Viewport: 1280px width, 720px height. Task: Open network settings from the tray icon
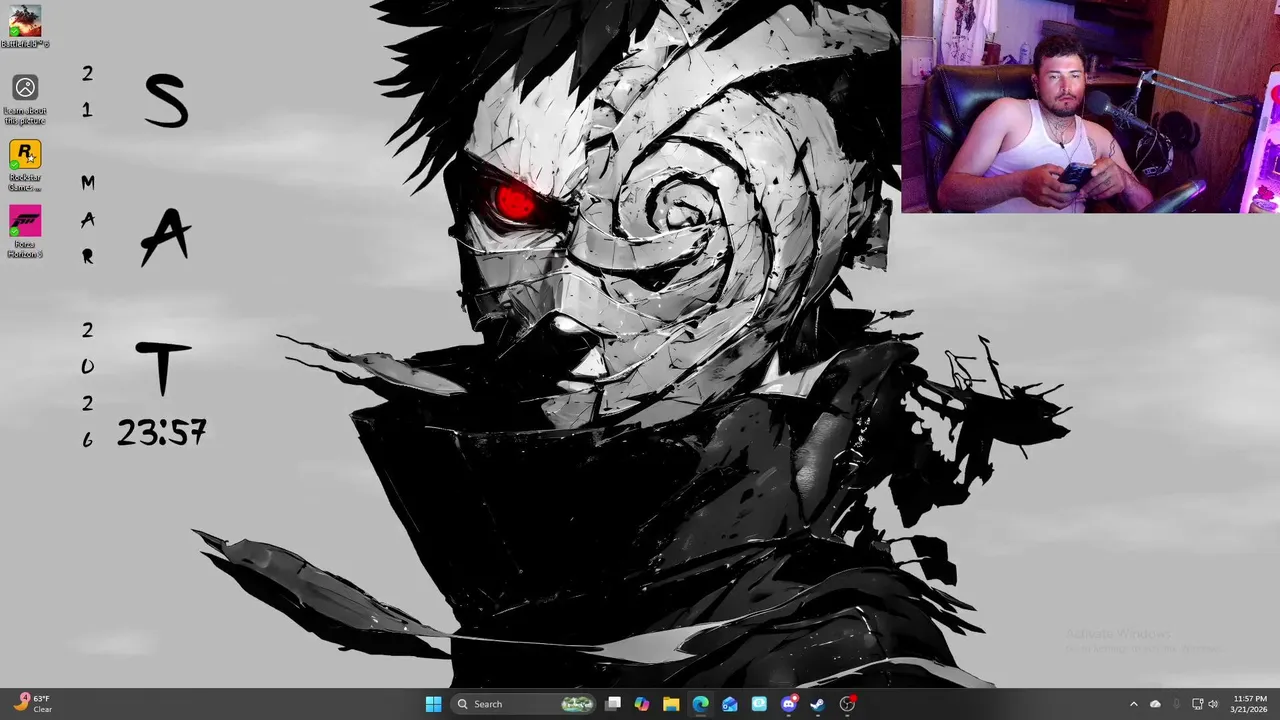(x=1197, y=704)
